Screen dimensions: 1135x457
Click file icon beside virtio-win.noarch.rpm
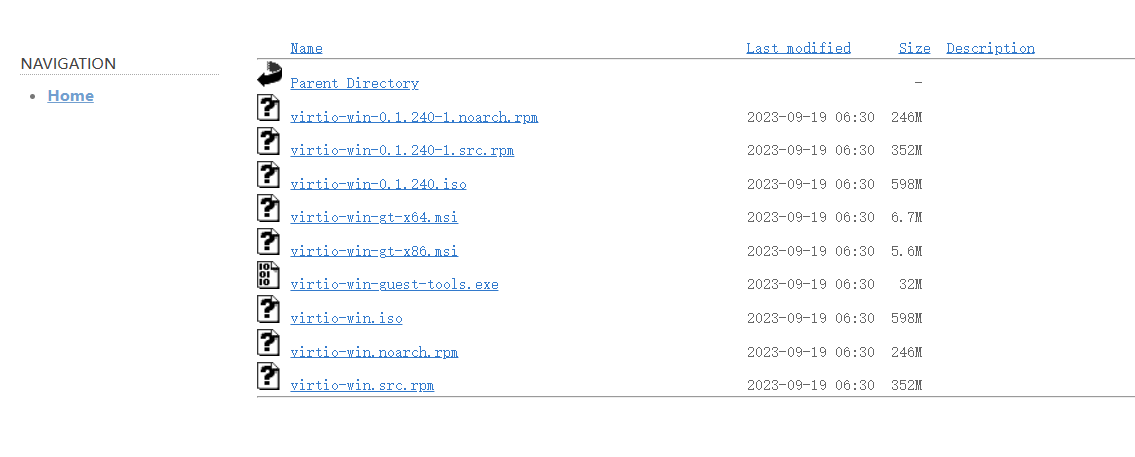click(x=269, y=342)
